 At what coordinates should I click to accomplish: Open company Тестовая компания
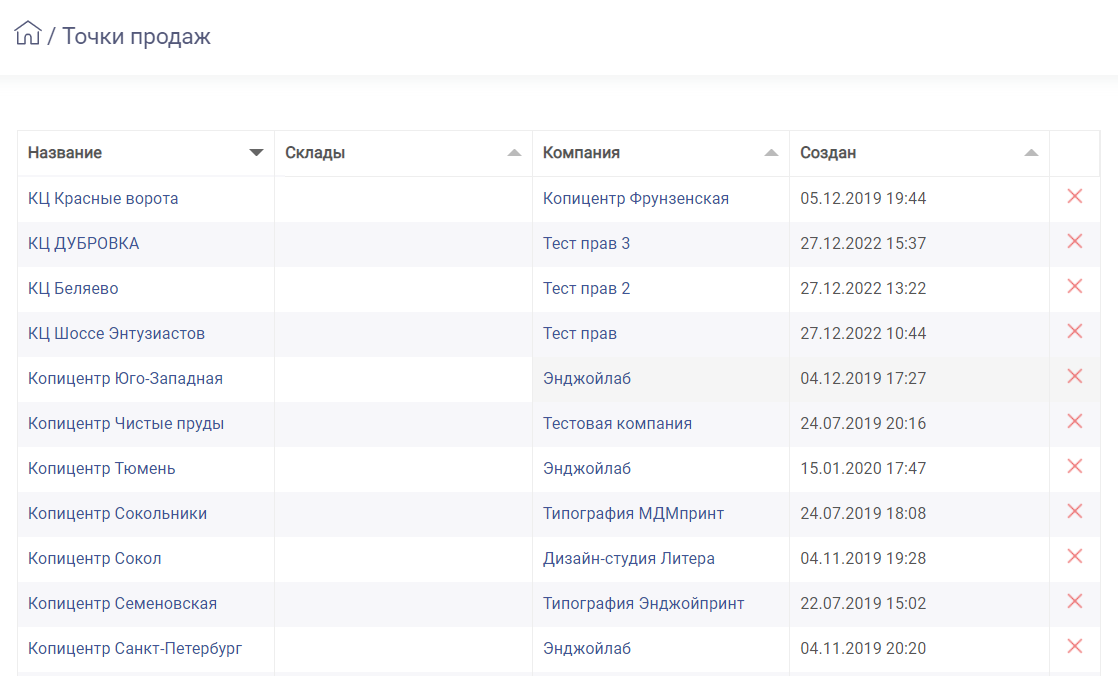click(617, 423)
